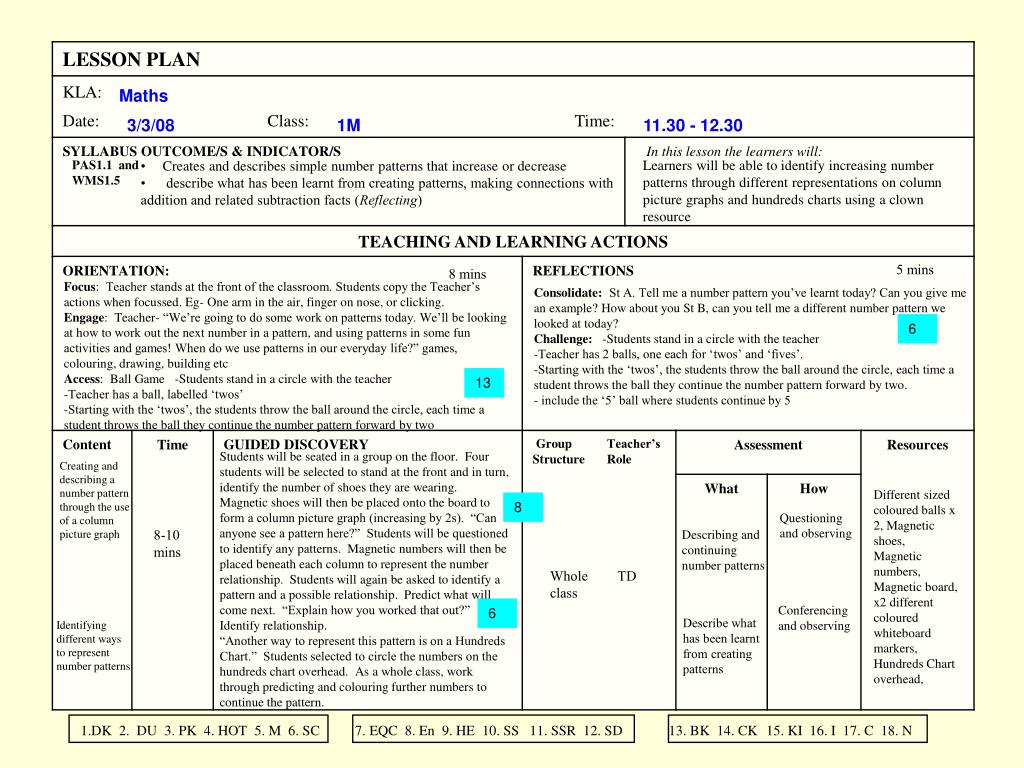Click the "ORIENTATION:" heading
This screenshot has height=768, width=1024.
tap(116, 271)
